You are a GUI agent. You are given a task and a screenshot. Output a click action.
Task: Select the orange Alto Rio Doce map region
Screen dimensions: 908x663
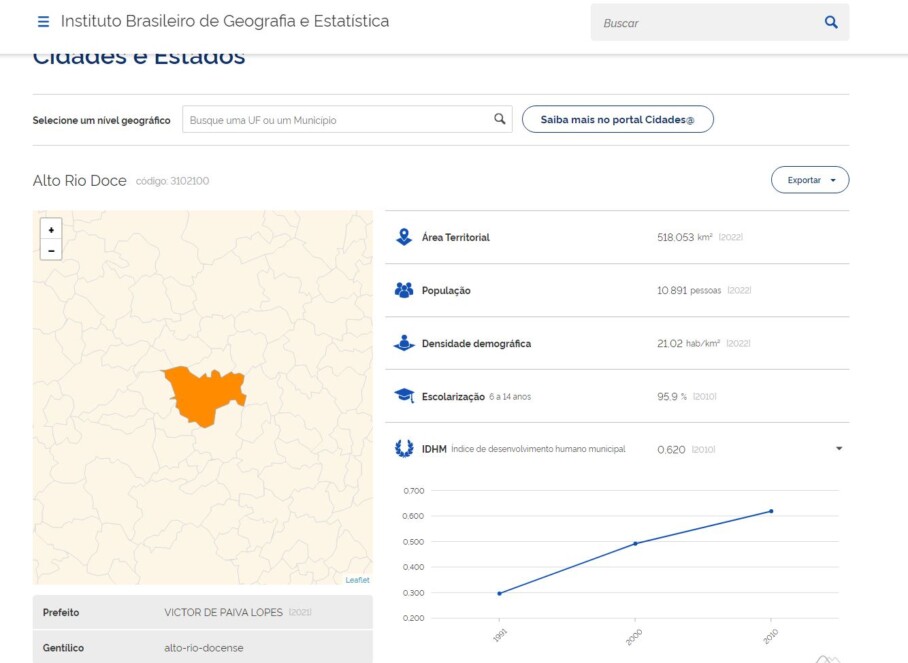[x=203, y=396]
